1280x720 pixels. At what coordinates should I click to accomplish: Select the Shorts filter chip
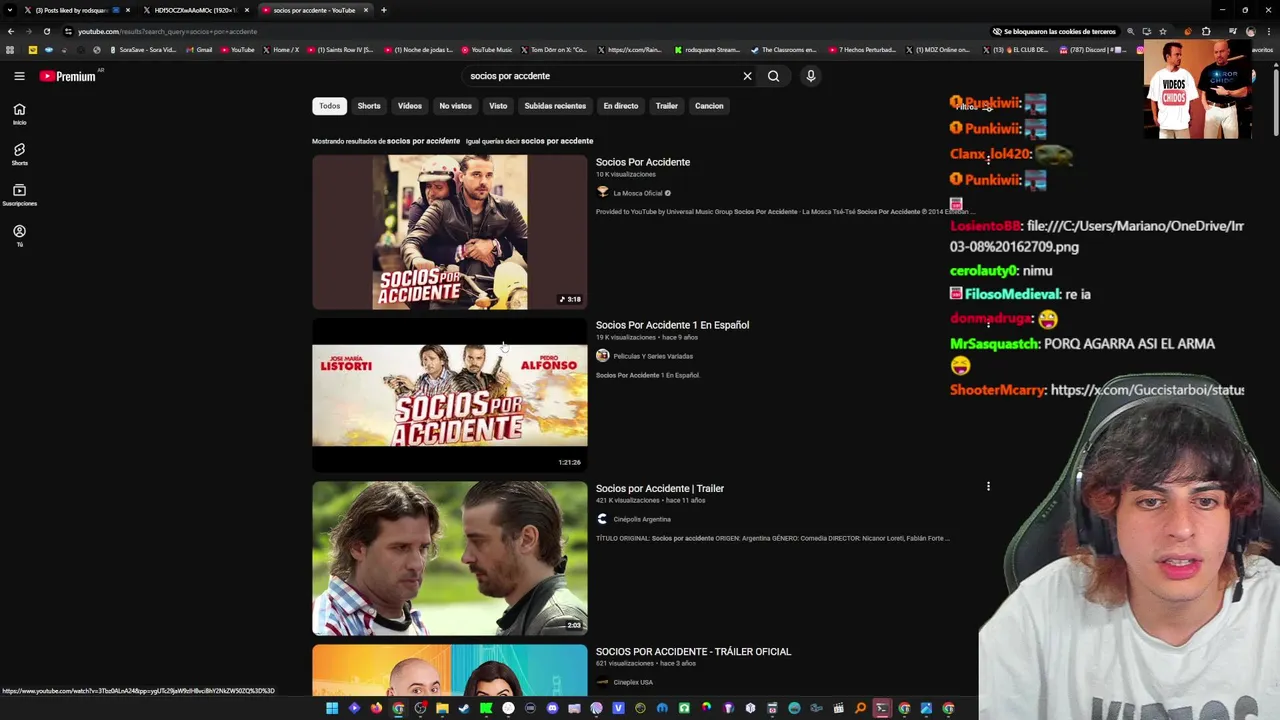click(369, 106)
